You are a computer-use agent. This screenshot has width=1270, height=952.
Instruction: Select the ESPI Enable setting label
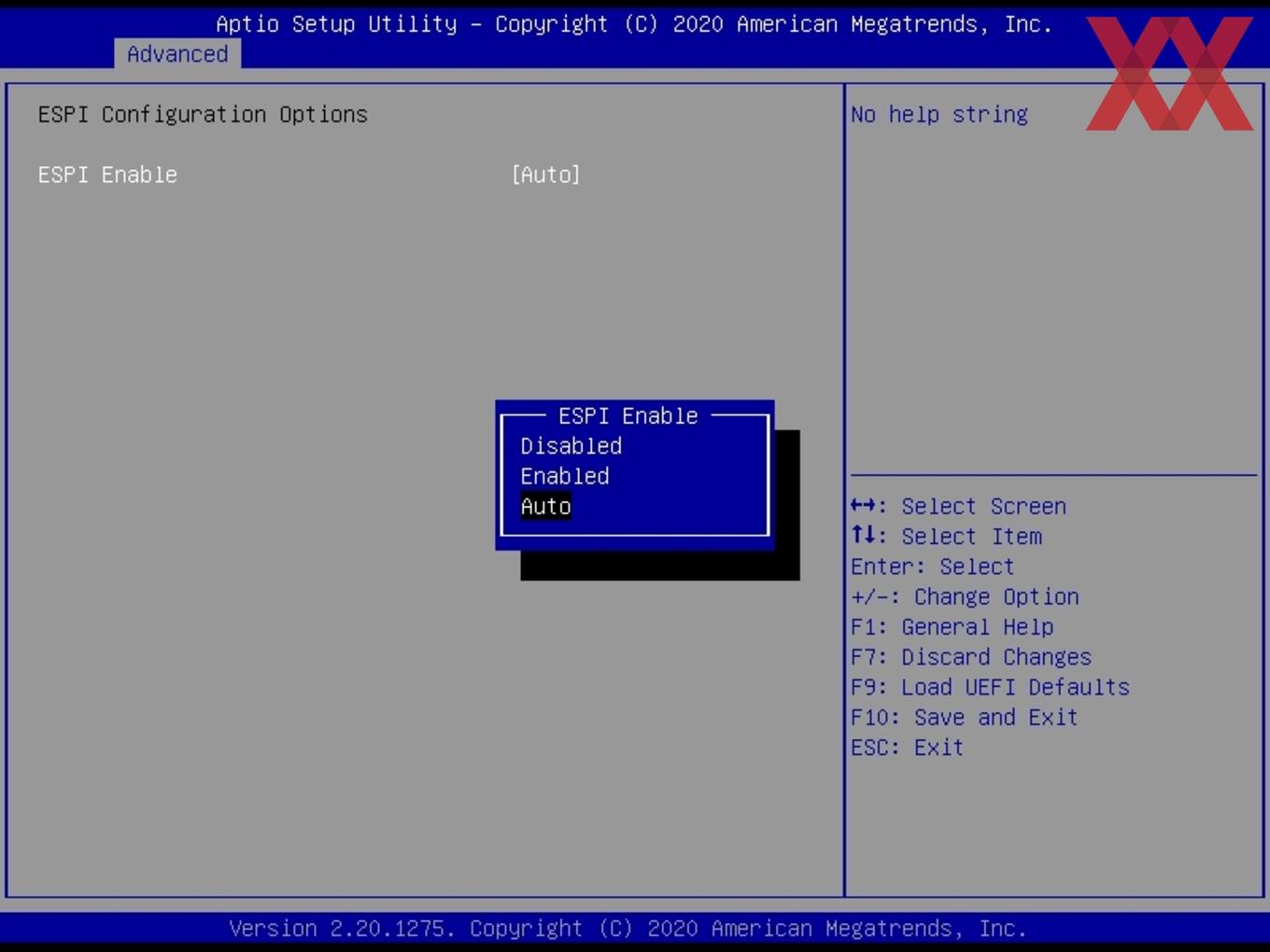coord(107,175)
